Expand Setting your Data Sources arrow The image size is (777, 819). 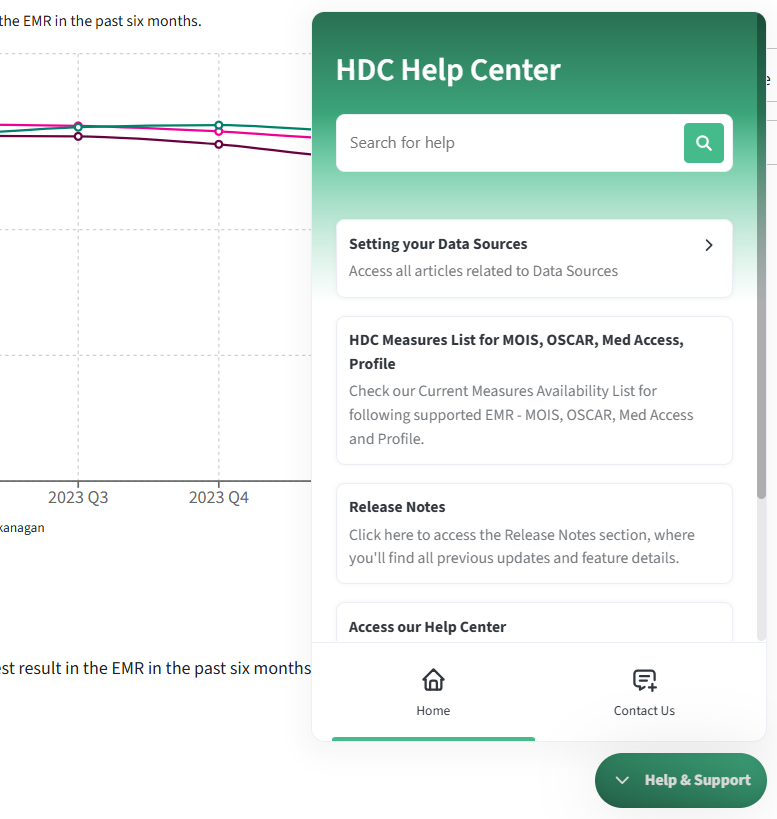[x=709, y=245]
